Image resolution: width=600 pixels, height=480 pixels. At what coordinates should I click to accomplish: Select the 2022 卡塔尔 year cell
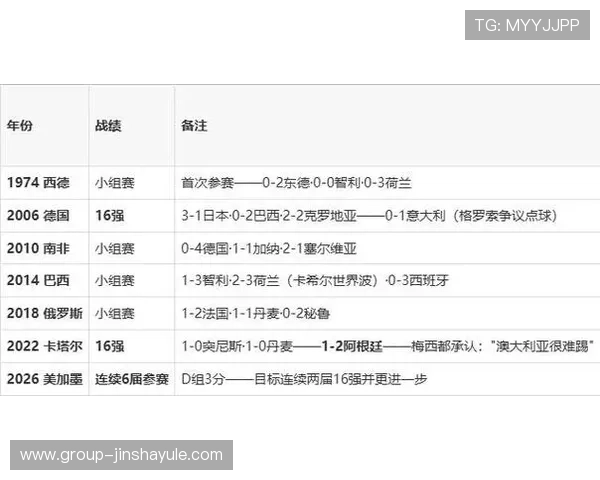[45, 346]
